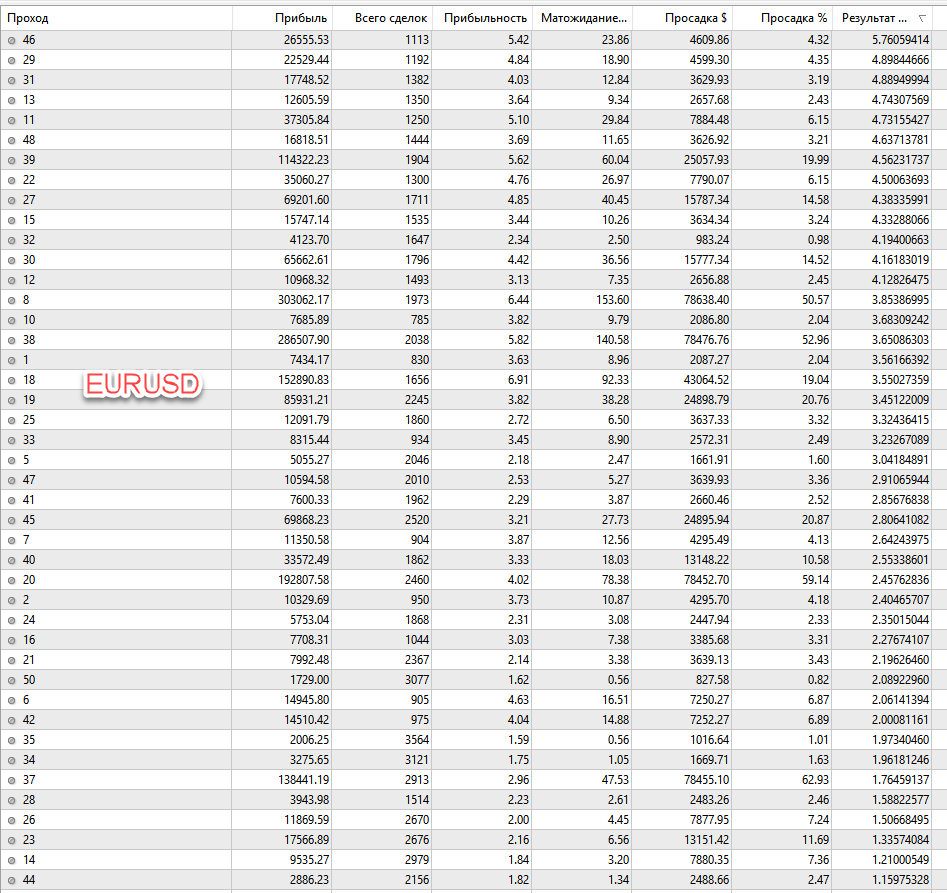Select pass number 20

coord(28,580)
